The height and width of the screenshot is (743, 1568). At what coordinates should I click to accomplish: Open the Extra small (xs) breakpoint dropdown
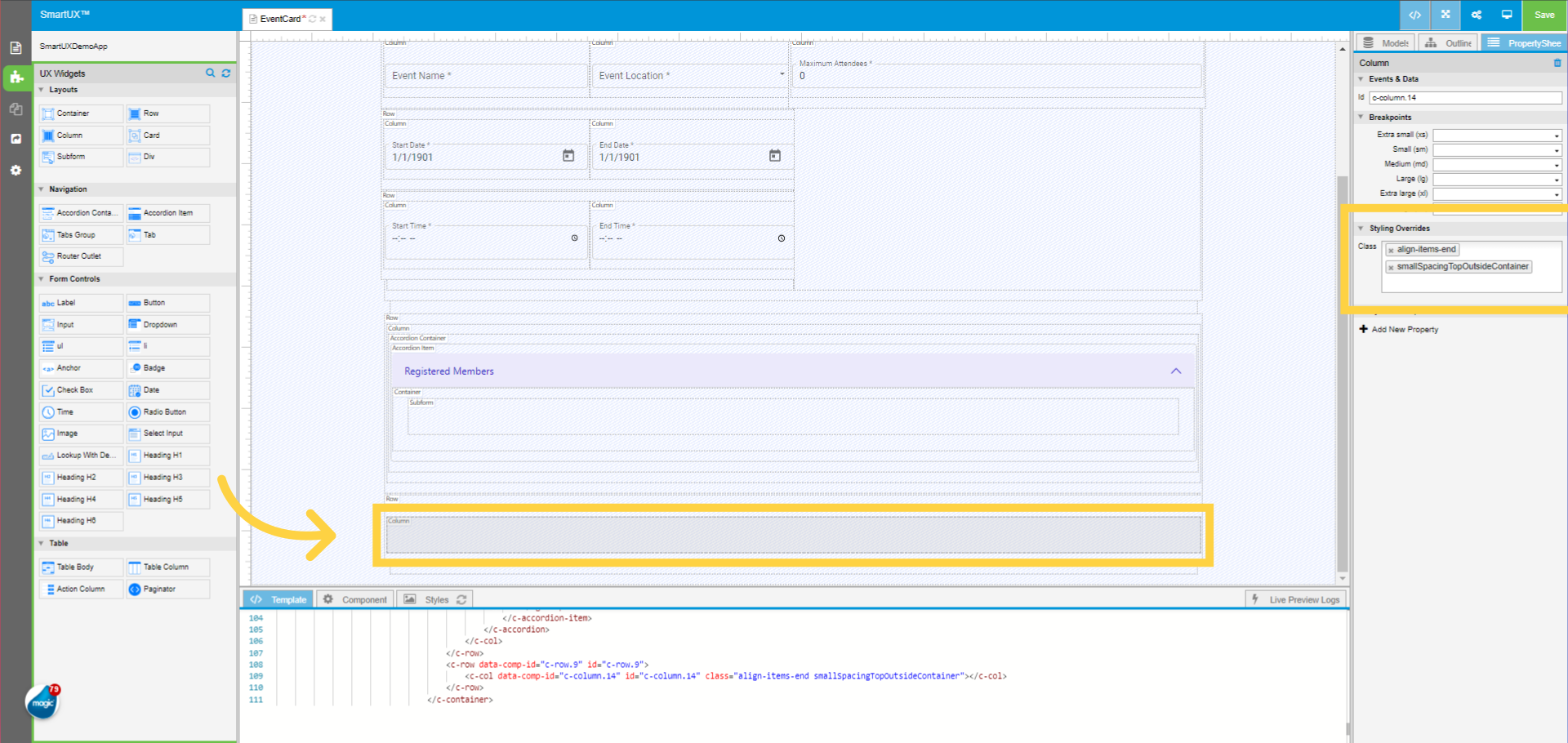click(1497, 136)
